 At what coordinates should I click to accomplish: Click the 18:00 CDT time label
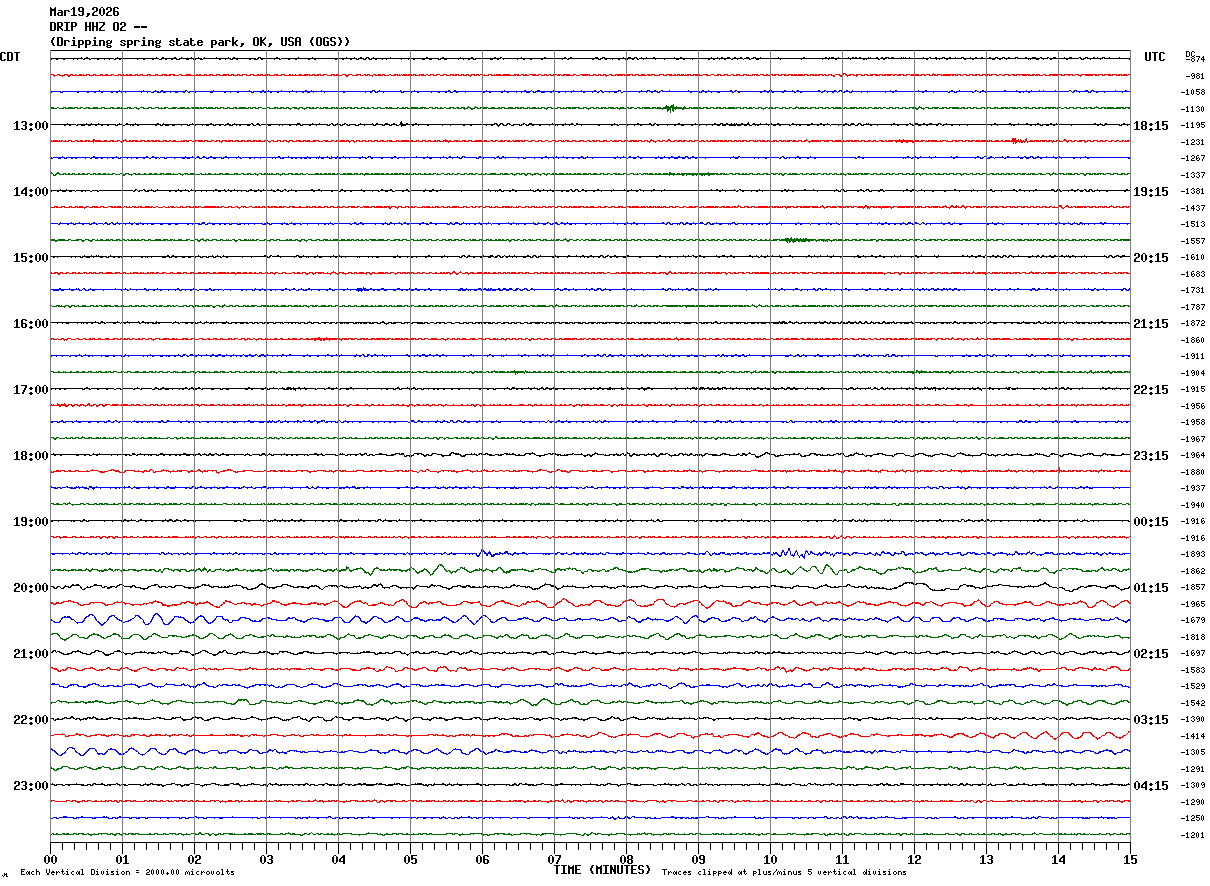click(30, 456)
